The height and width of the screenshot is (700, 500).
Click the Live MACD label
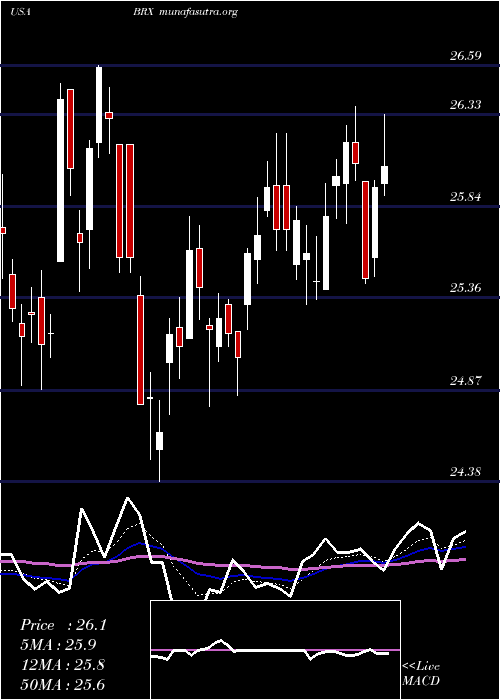[421, 673]
